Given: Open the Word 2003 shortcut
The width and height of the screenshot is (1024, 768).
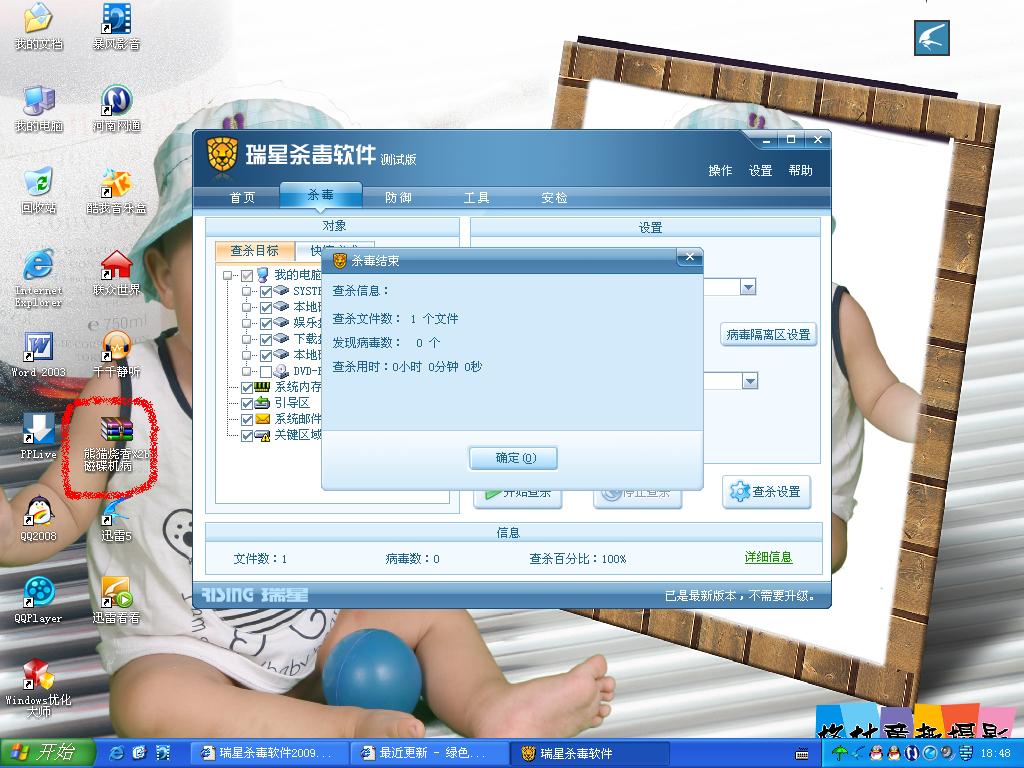Looking at the screenshot, I should (x=39, y=355).
